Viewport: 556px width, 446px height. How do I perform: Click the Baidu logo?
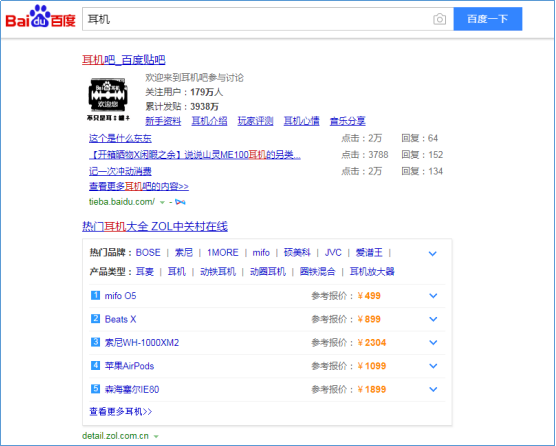[40, 17]
